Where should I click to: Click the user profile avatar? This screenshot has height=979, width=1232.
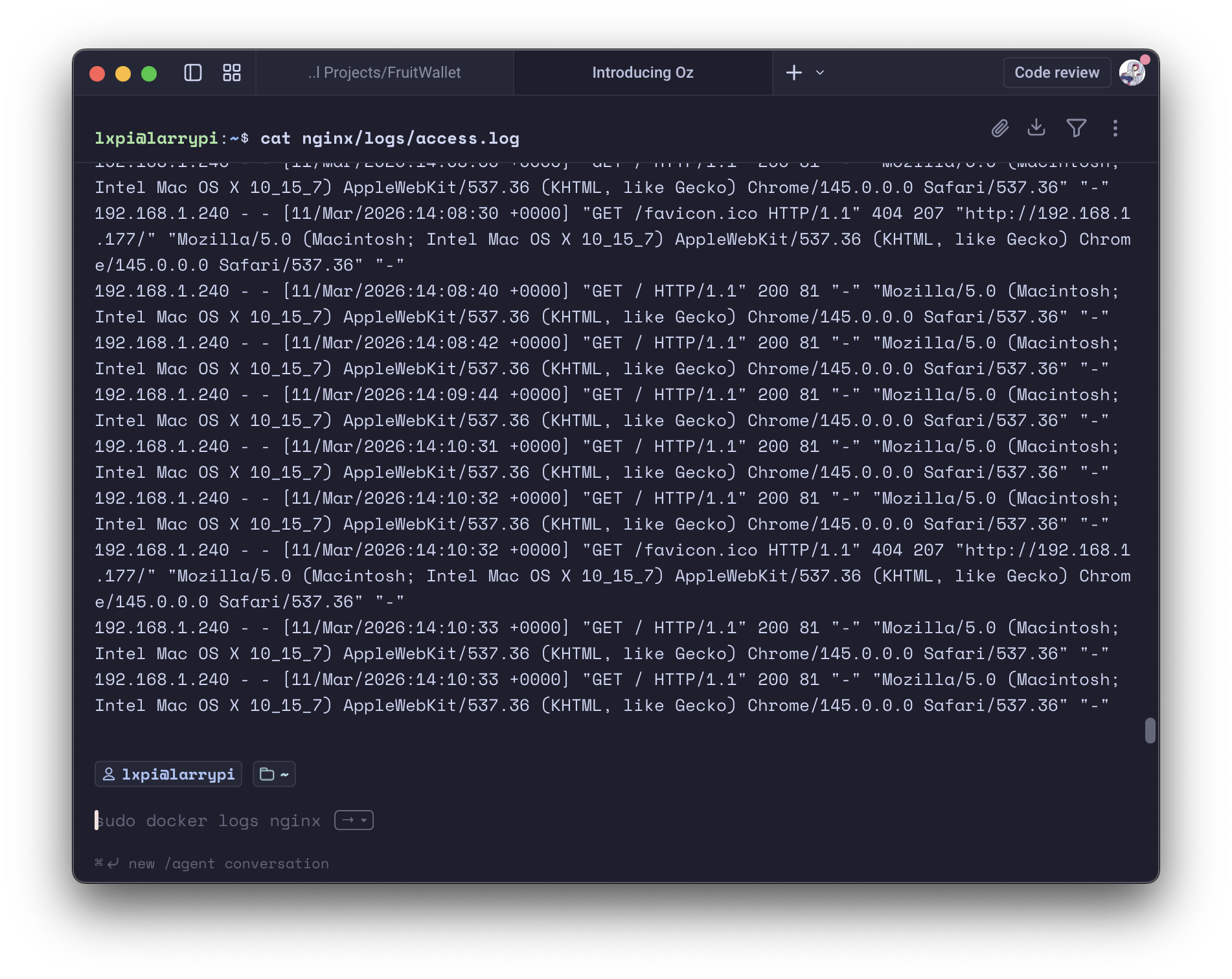pos(1133,72)
